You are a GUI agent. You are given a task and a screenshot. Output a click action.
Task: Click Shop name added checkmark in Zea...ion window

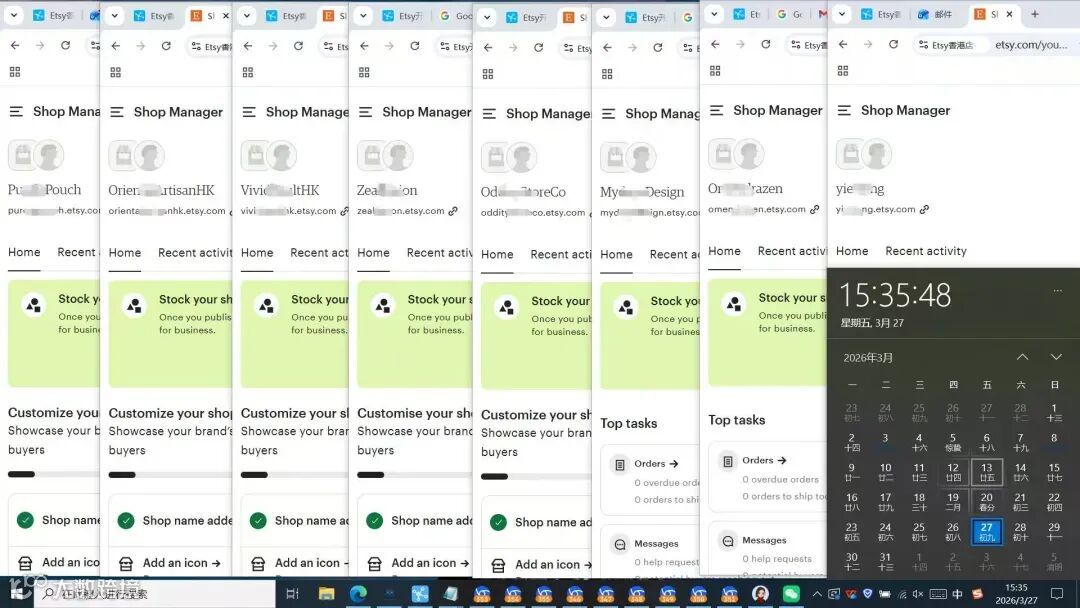(375, 521)
